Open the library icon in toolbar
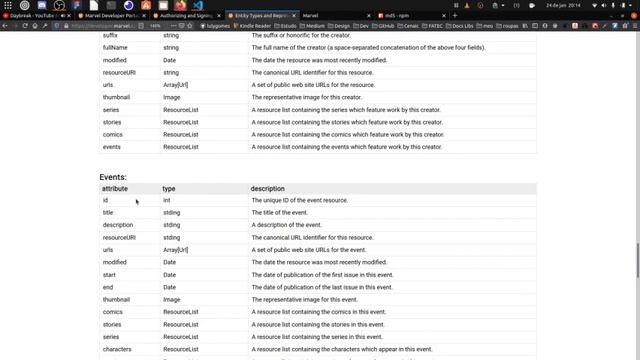 (525, 26)
